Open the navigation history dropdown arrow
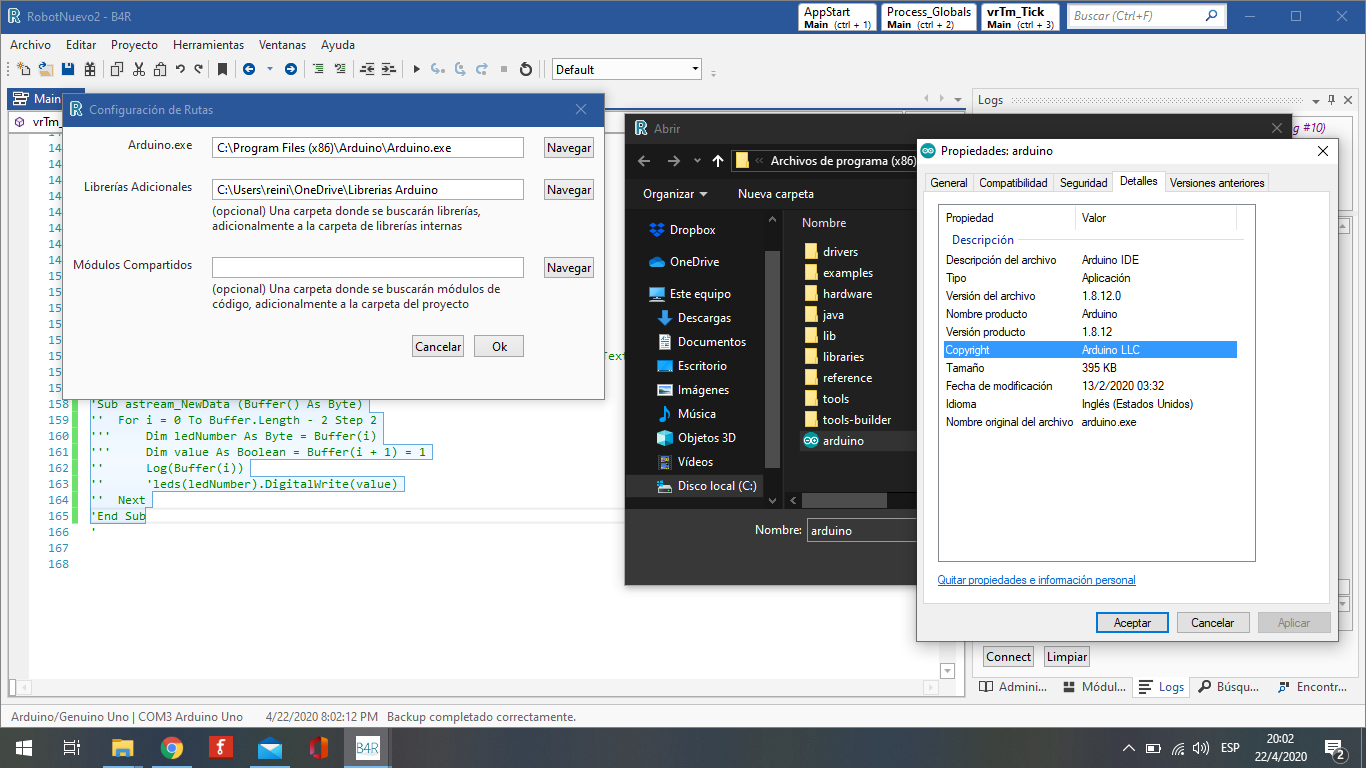 pyautogui.click(x=269, y=69)
